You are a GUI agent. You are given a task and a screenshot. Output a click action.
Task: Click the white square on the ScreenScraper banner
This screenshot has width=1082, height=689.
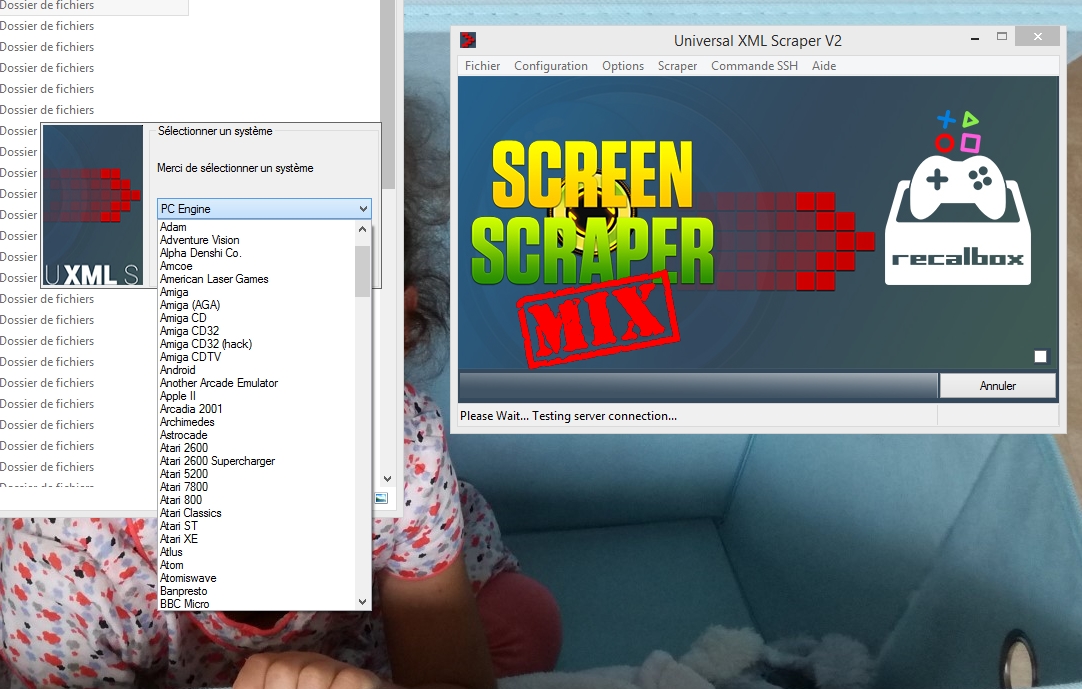[x=1041, y=356]
